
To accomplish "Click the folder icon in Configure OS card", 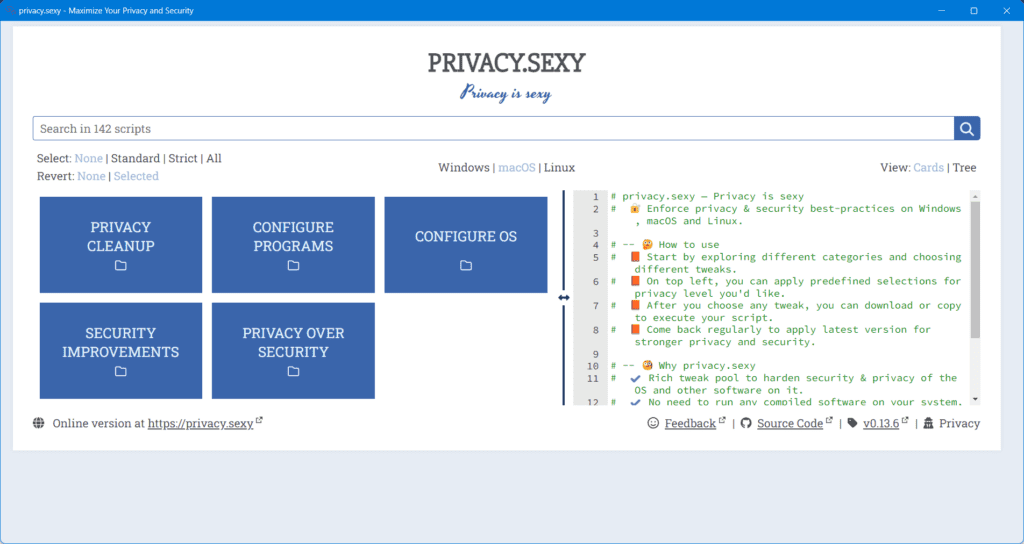I will pos(466,266).
